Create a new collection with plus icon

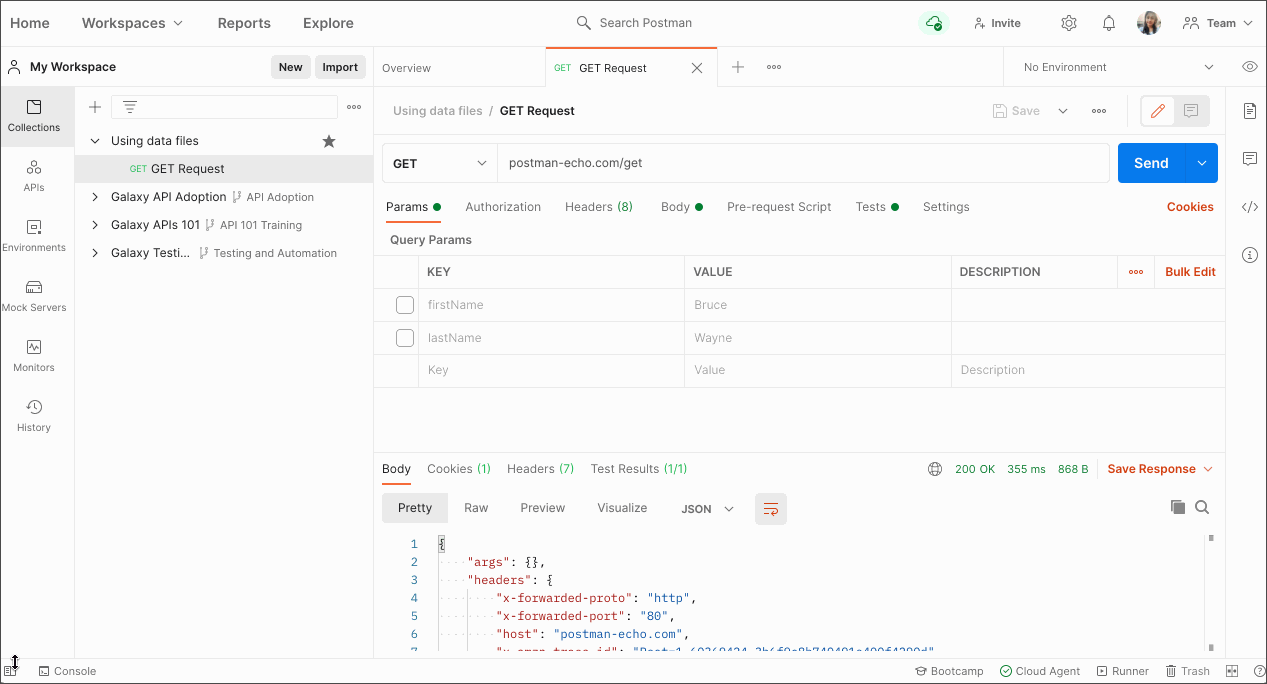95,107
